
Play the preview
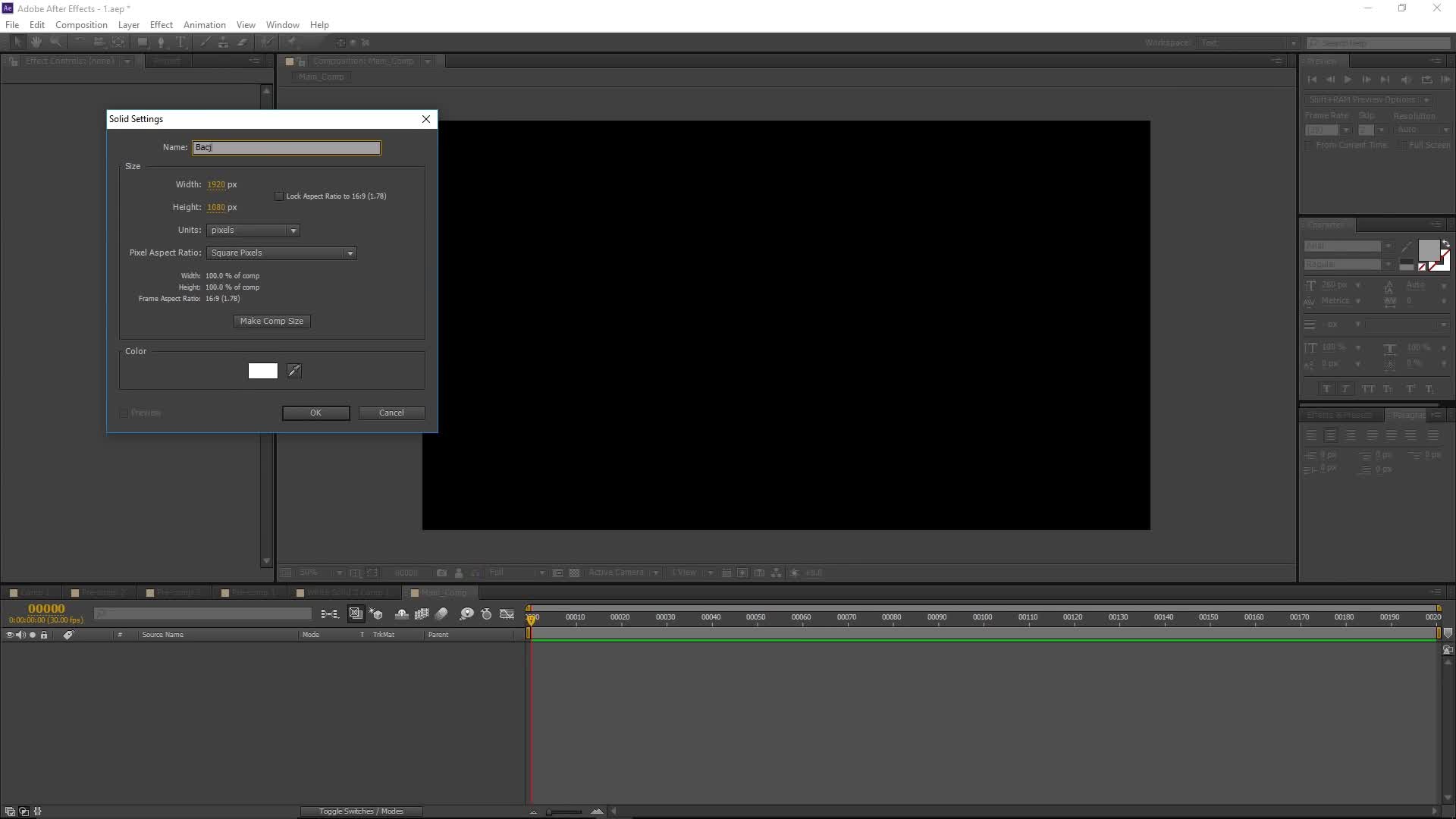pos(1348,80)
